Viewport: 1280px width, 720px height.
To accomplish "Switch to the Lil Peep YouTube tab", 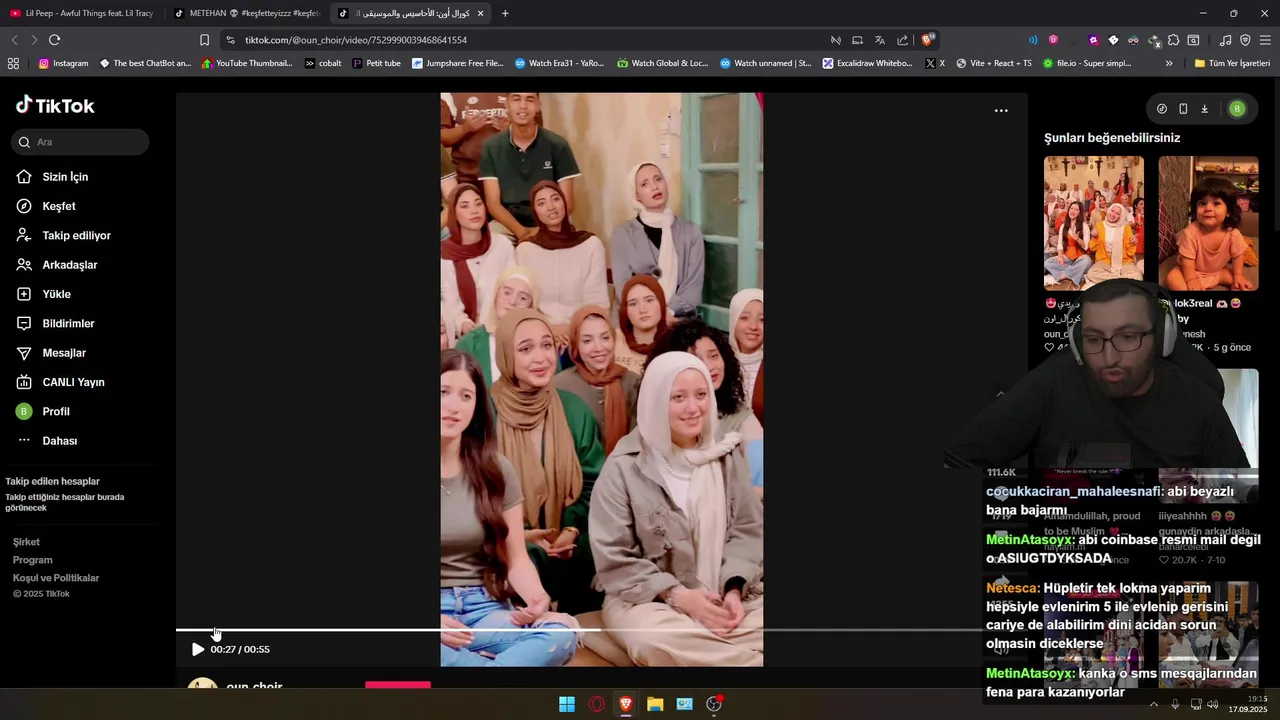I will point(82,13).
